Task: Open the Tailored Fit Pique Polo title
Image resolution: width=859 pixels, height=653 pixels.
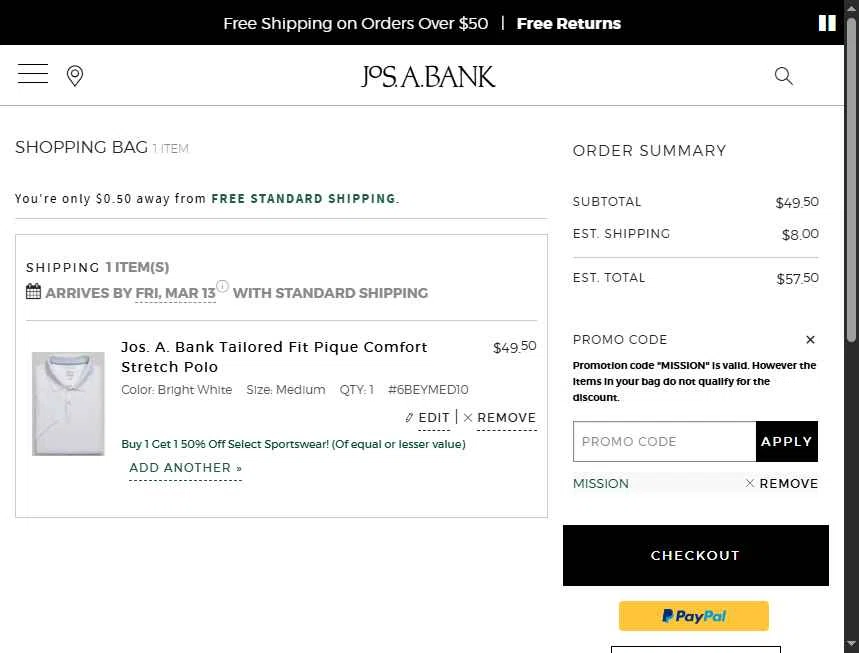Action: coord(274,357)
